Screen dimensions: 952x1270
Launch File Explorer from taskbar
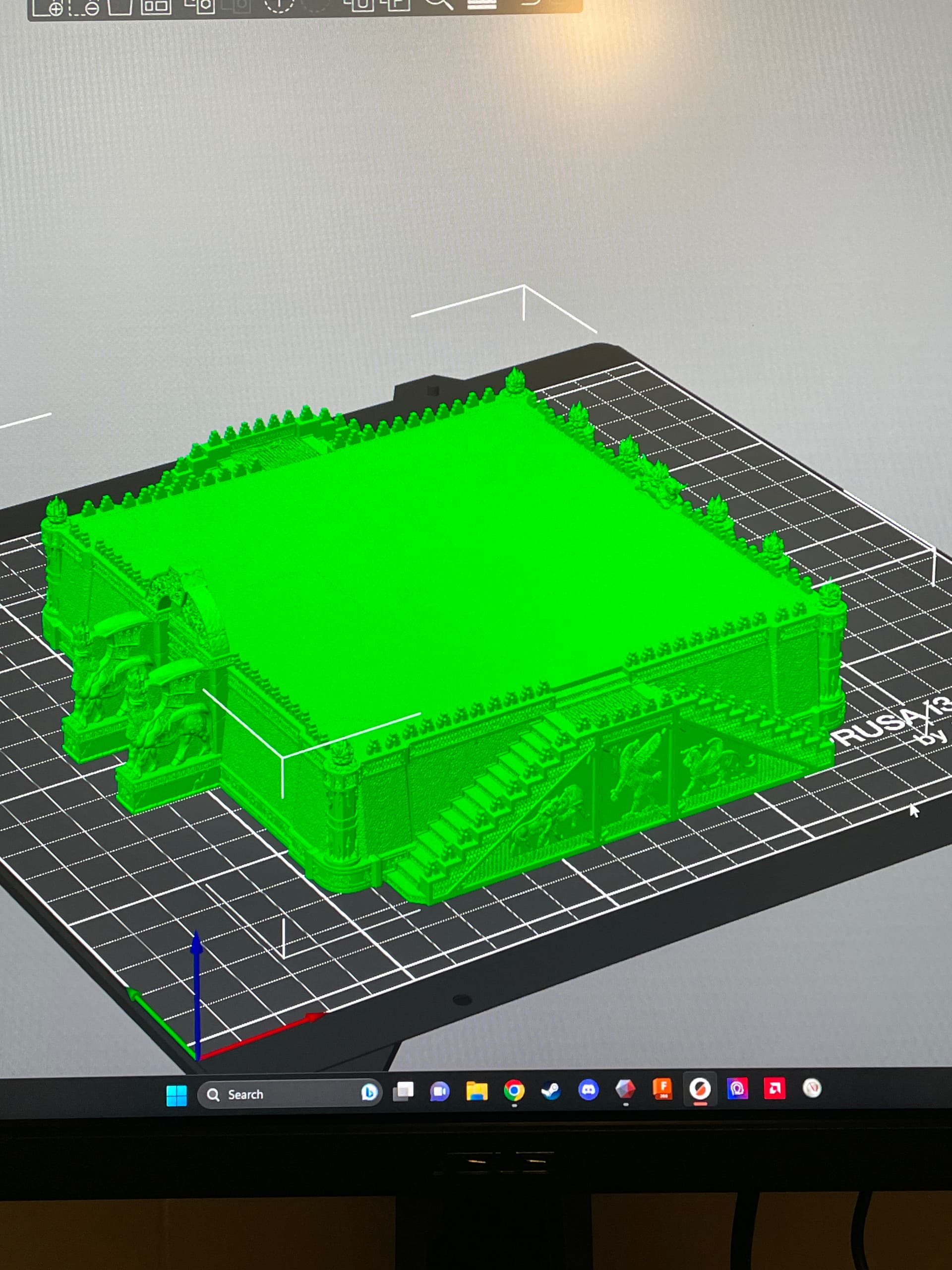click(476, 1090)
